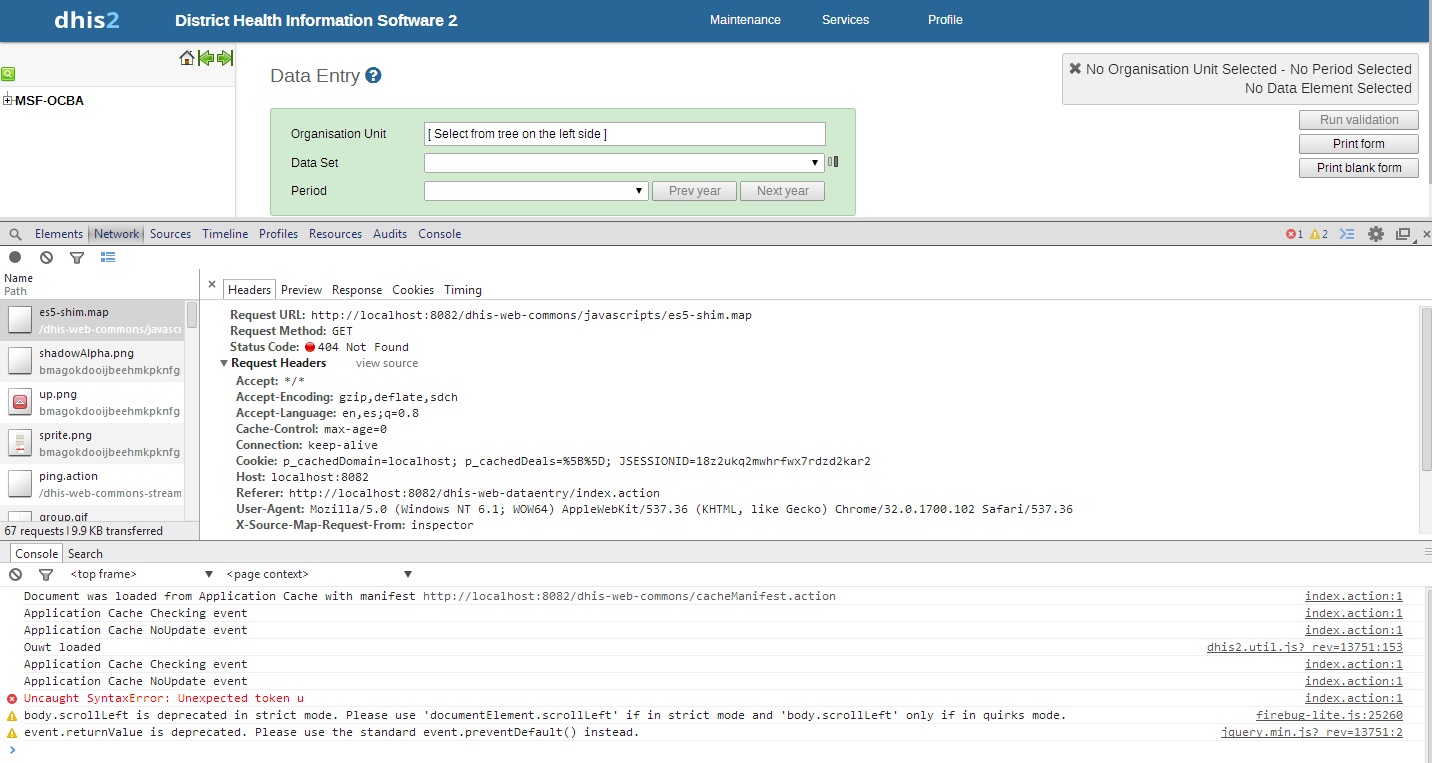
Task: Switch to the Sources tab
Action: coord(170,234)
